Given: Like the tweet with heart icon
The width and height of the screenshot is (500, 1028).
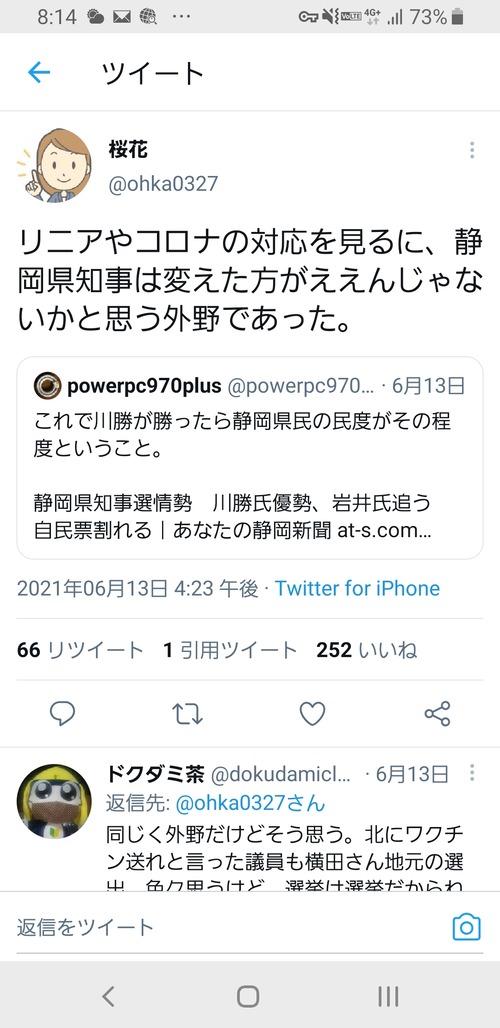Looking at the screenshot, I should click(x=313, y=713).
